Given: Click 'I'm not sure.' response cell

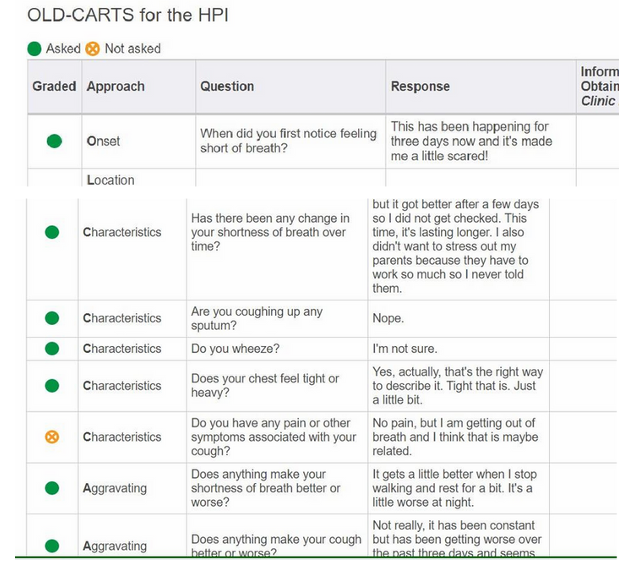Looking at the screenshot, I should coord(458,349).
